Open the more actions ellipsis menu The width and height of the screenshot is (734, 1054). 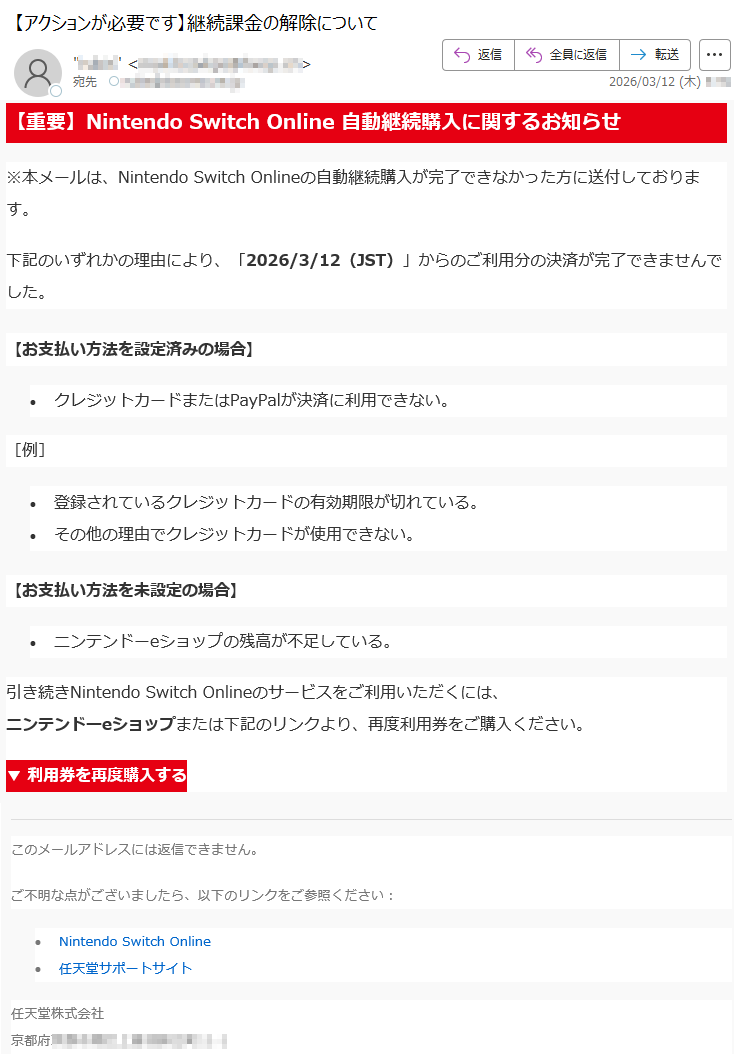pyautogui.click(x=715, y=54)
